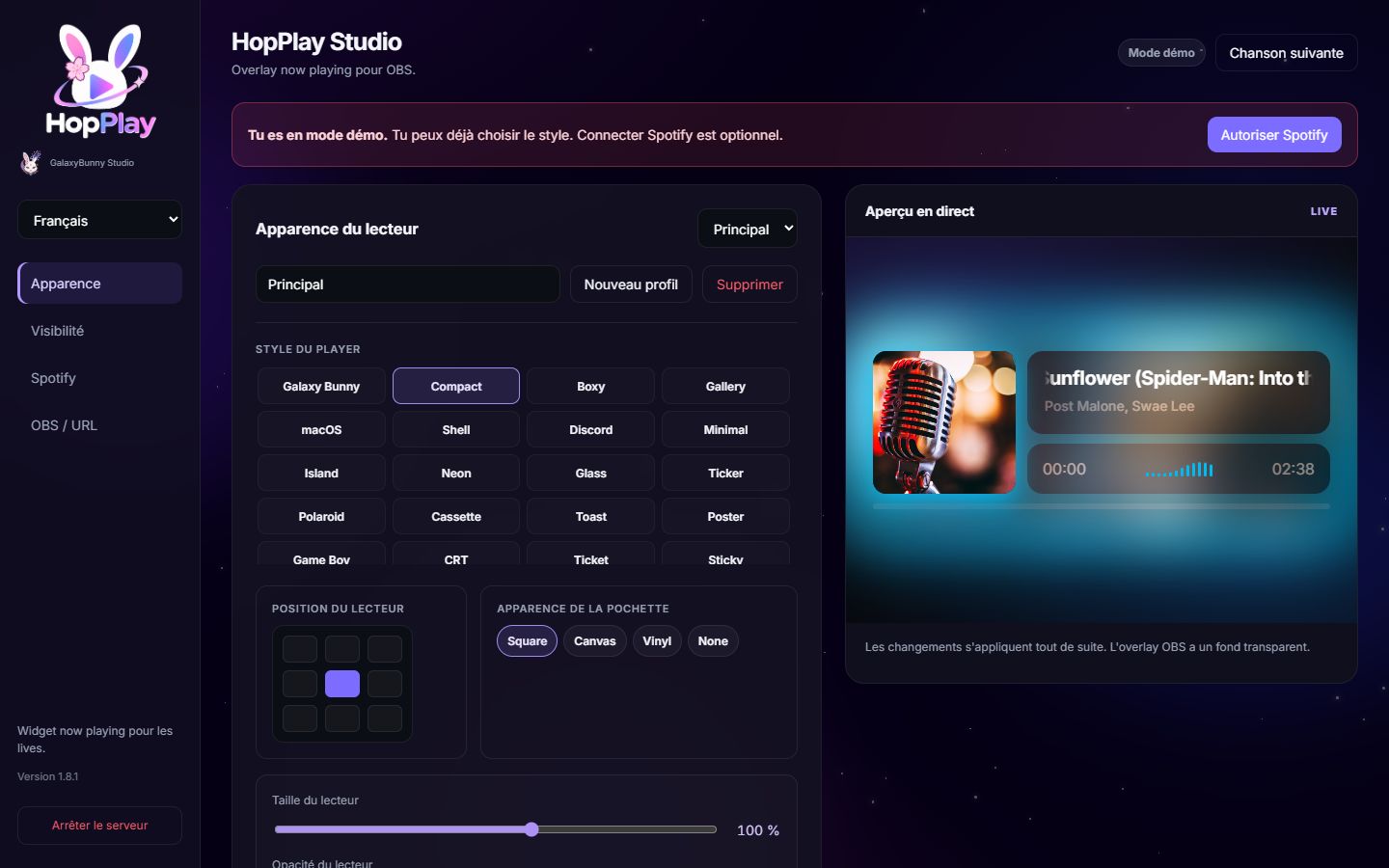
Task: Choose the Polaroid player style
Action: (321, 516)
